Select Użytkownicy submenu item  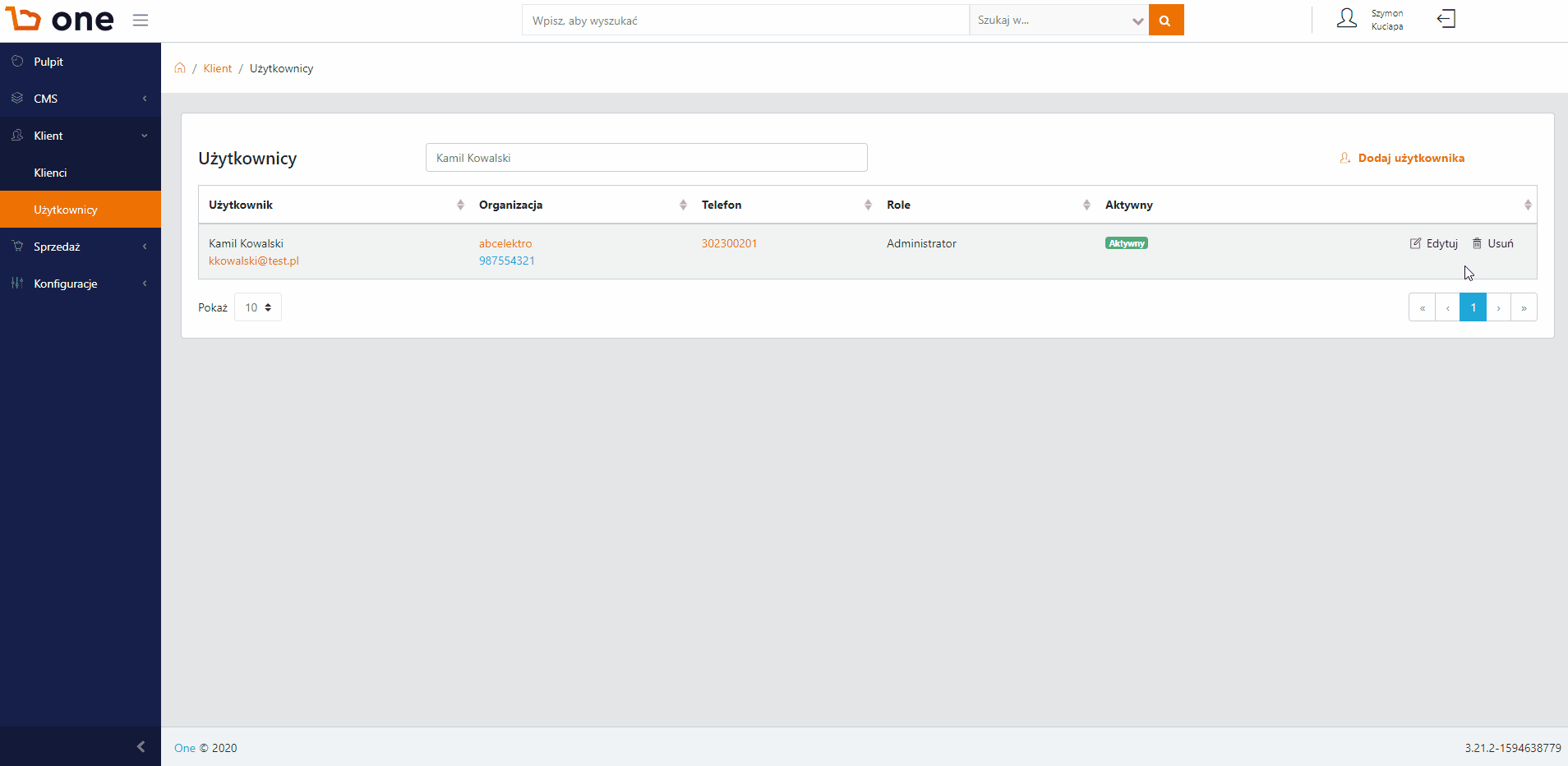click(x=81, y=210)
